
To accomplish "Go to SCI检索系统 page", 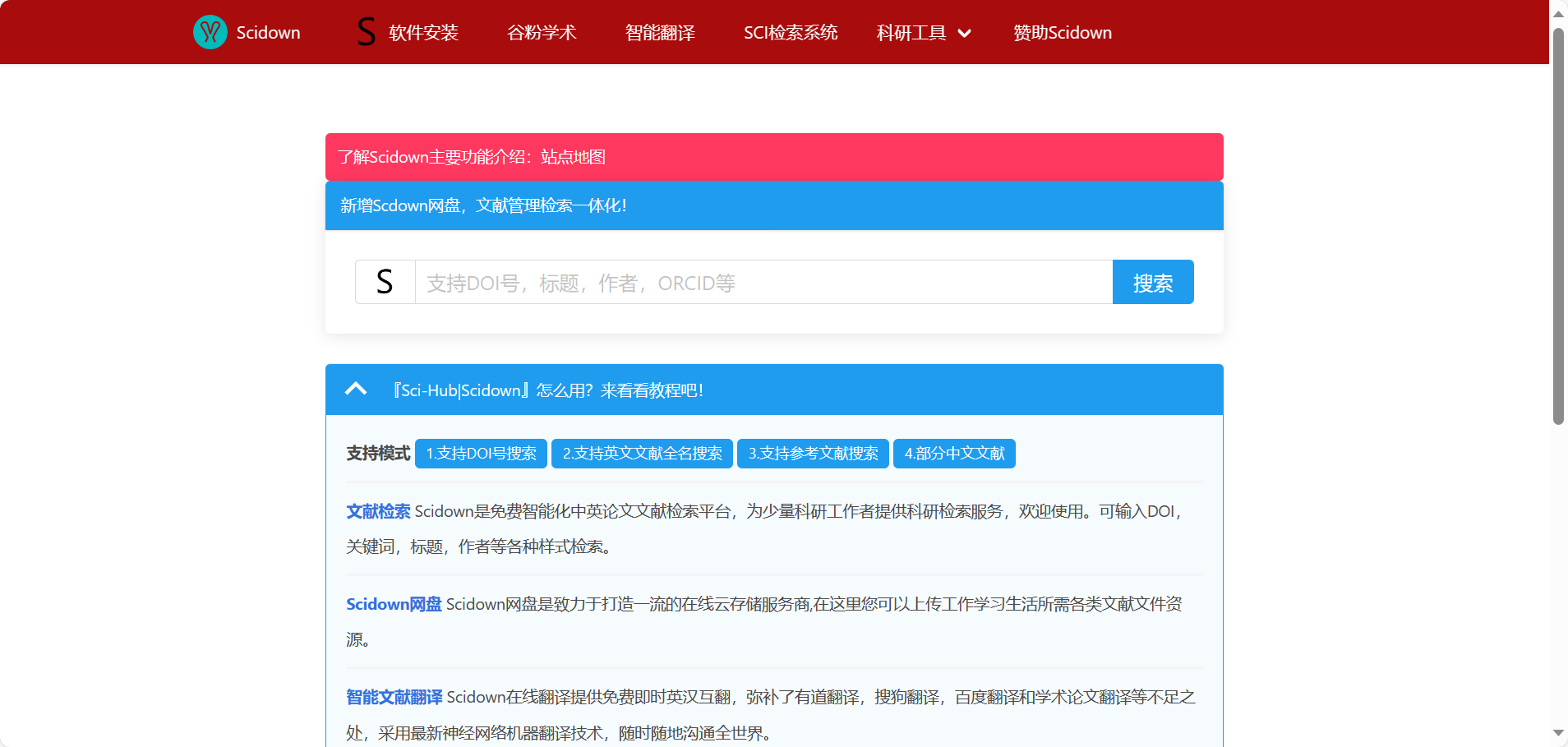I will click(x=790, y=33).
